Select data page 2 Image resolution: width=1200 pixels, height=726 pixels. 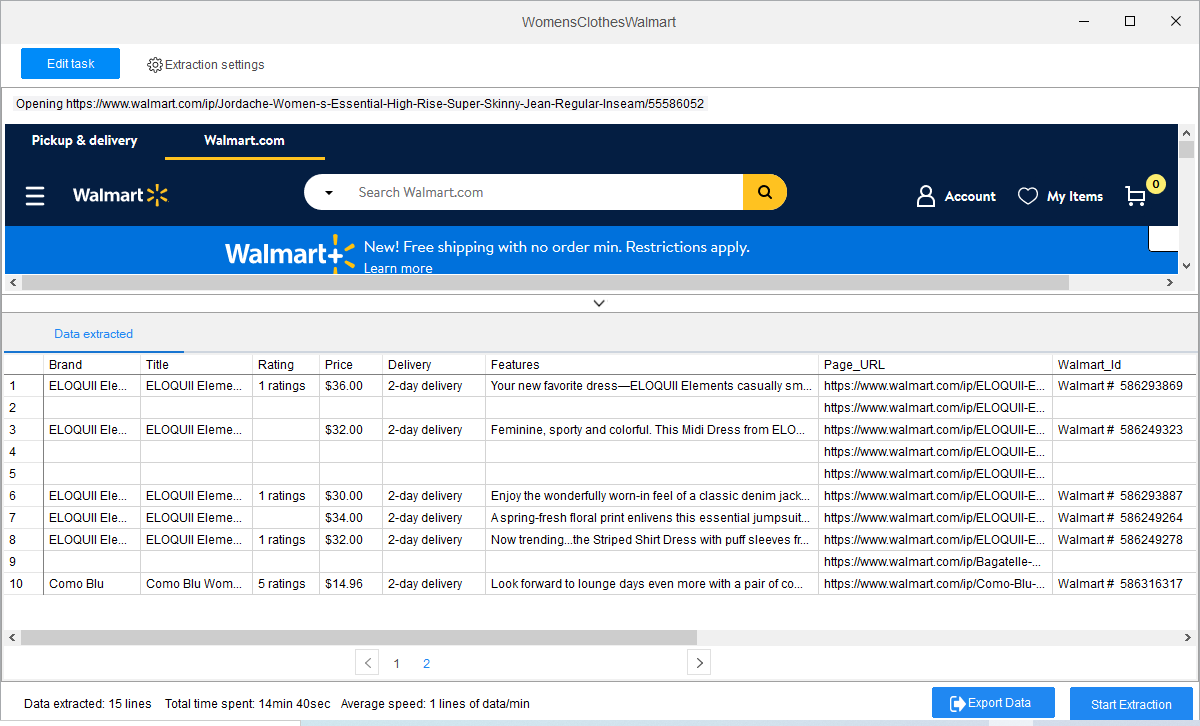tap(427, 663)
